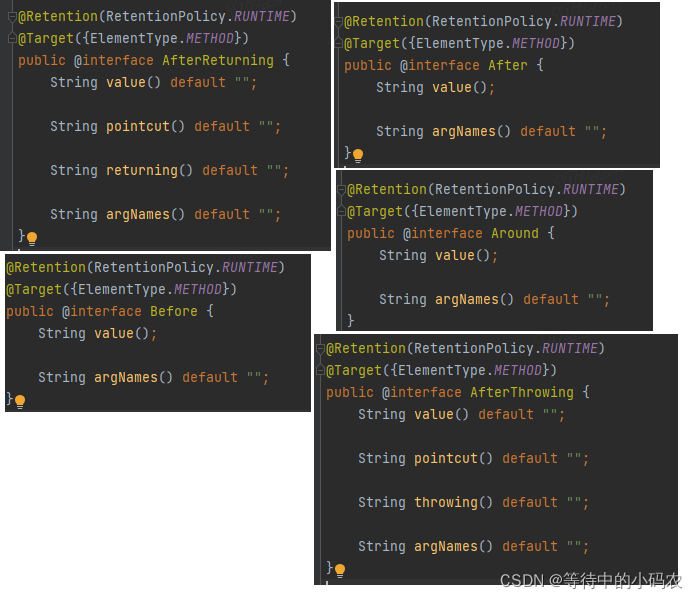Collapse the @Target fold marker in Around snippet
Screen dimensions: 698x599
point(341,211)
